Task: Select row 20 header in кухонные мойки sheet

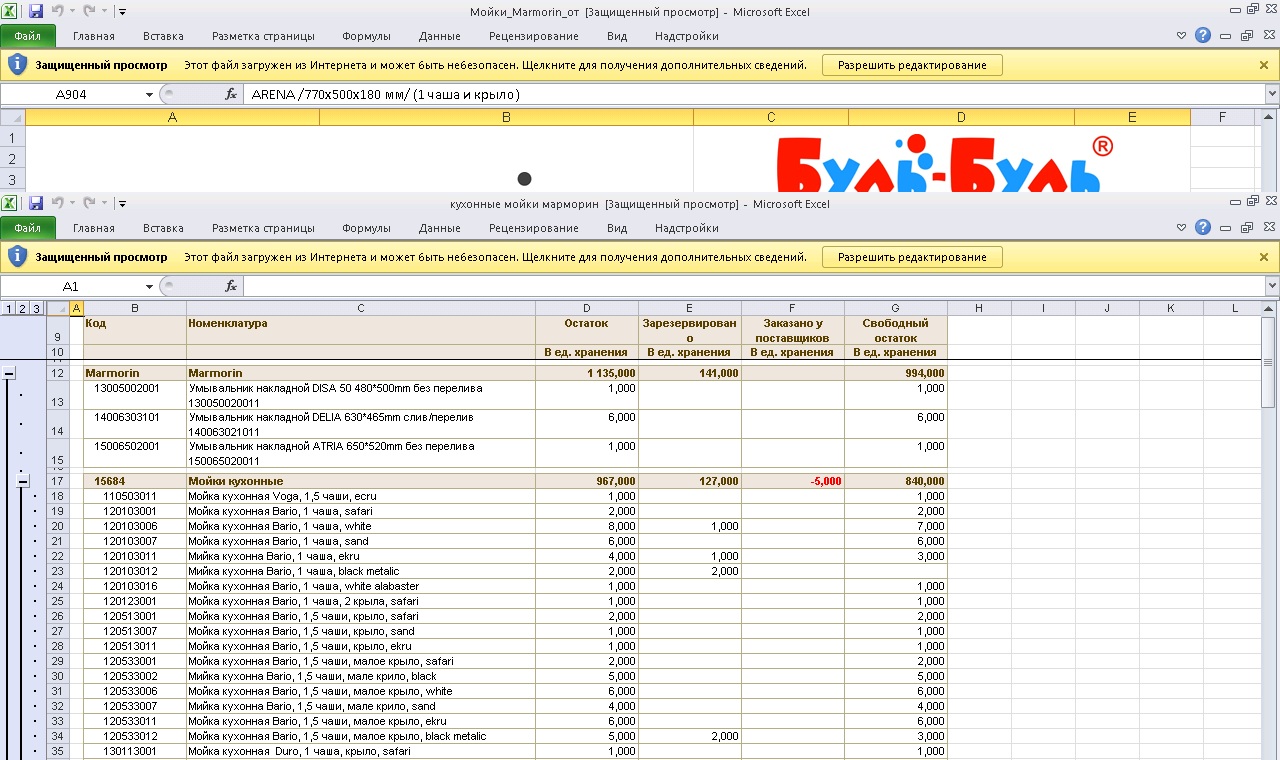Action: pos(57,526)
